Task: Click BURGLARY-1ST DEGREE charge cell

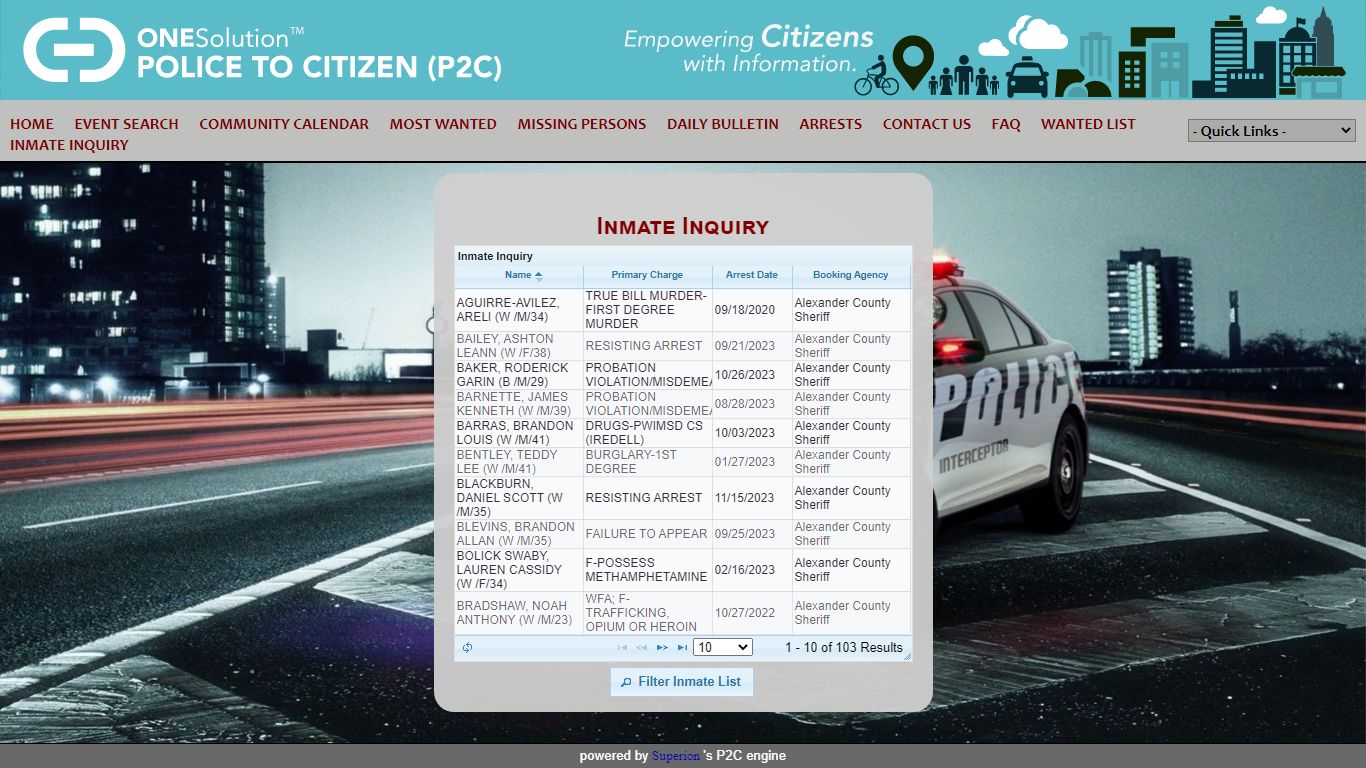Action: pyautogui.click(x=647, y=462)
